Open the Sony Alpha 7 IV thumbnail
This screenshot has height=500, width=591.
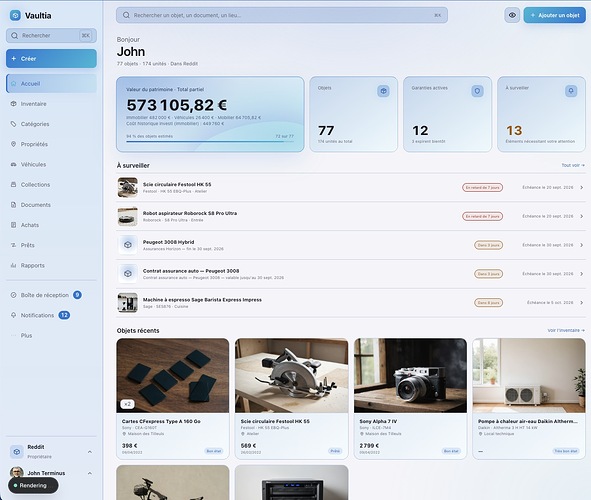[410, 375]
